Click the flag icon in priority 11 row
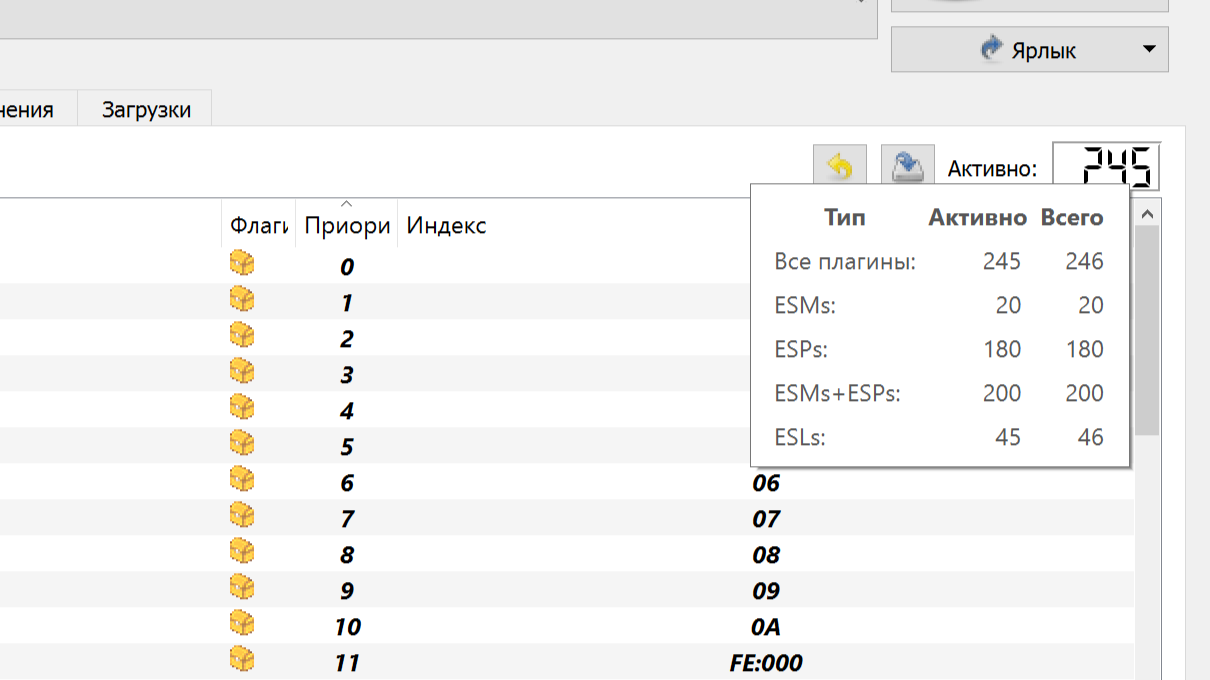The height and width of the screenshot is (680, 1210). [241, 660]
